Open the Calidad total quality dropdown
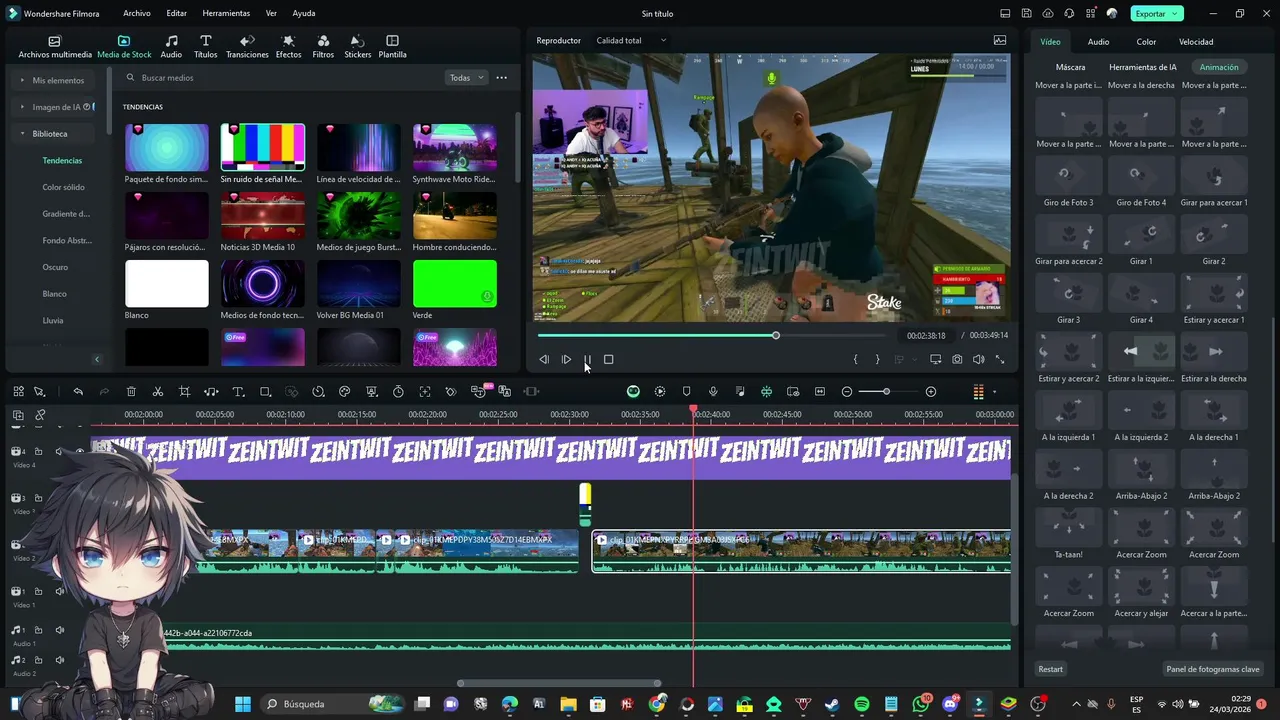Viewport: 1280px width, 720px height. click(631, 41)
